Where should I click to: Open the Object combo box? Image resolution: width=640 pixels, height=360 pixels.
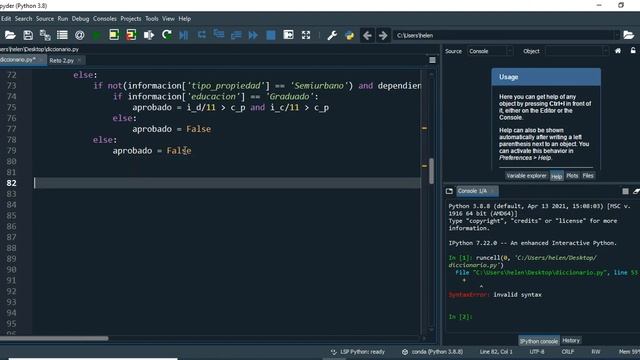576,51
